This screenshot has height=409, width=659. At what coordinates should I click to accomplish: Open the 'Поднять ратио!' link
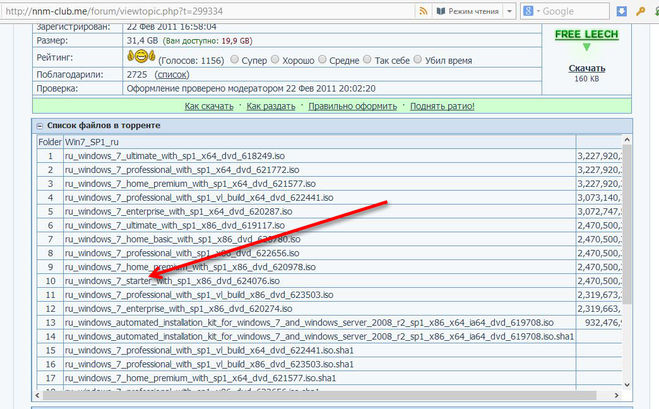pyautogui.click(x=442, y=106)
